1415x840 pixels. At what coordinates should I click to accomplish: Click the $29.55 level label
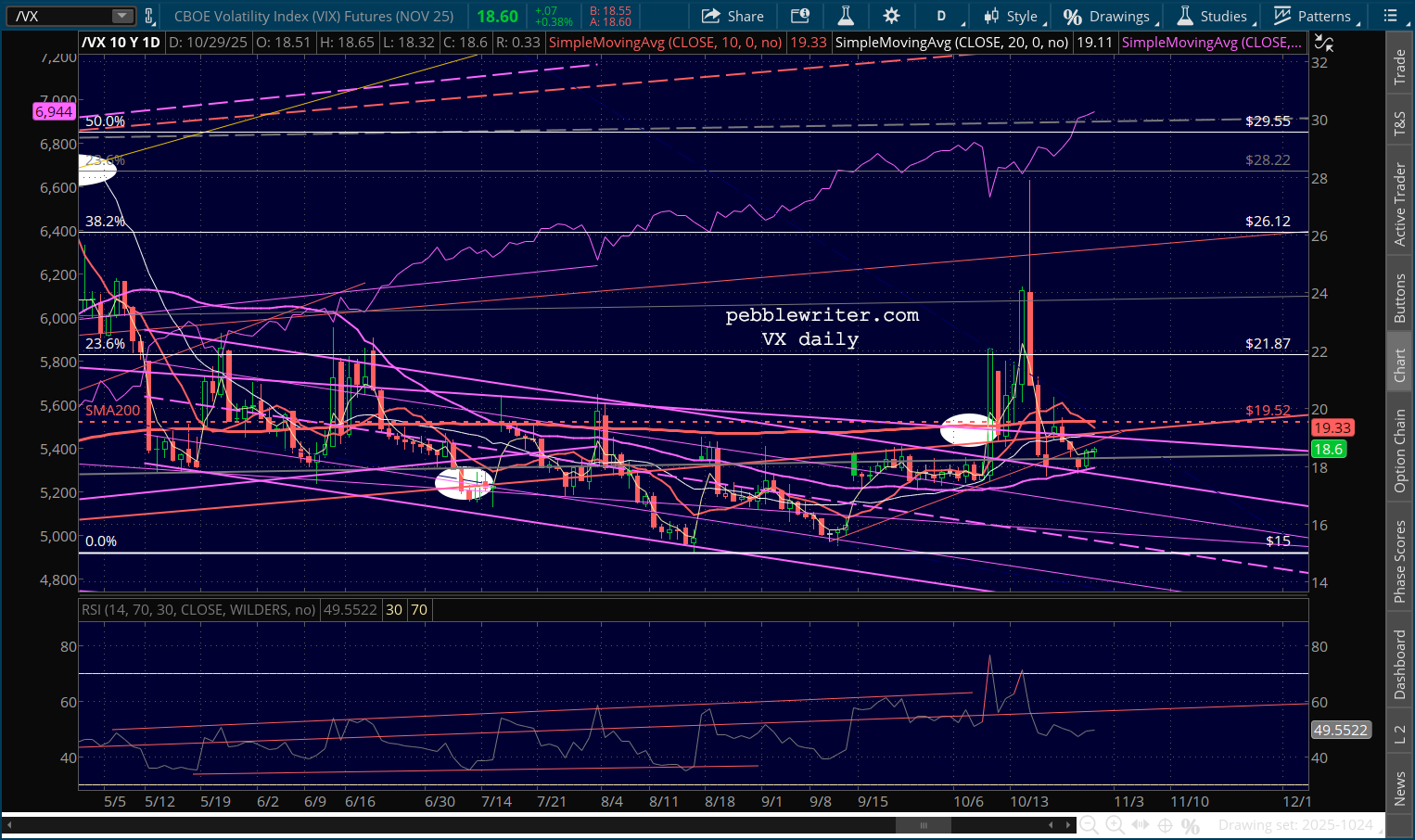point(1268,121)
